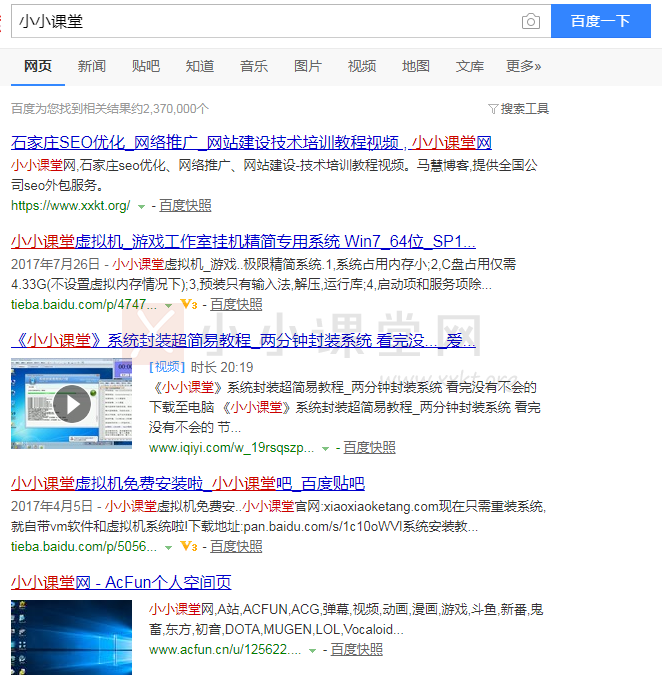
Task: Click result count text 百度为您找到相关结果约2,370,000个
Action: point(110,109)
